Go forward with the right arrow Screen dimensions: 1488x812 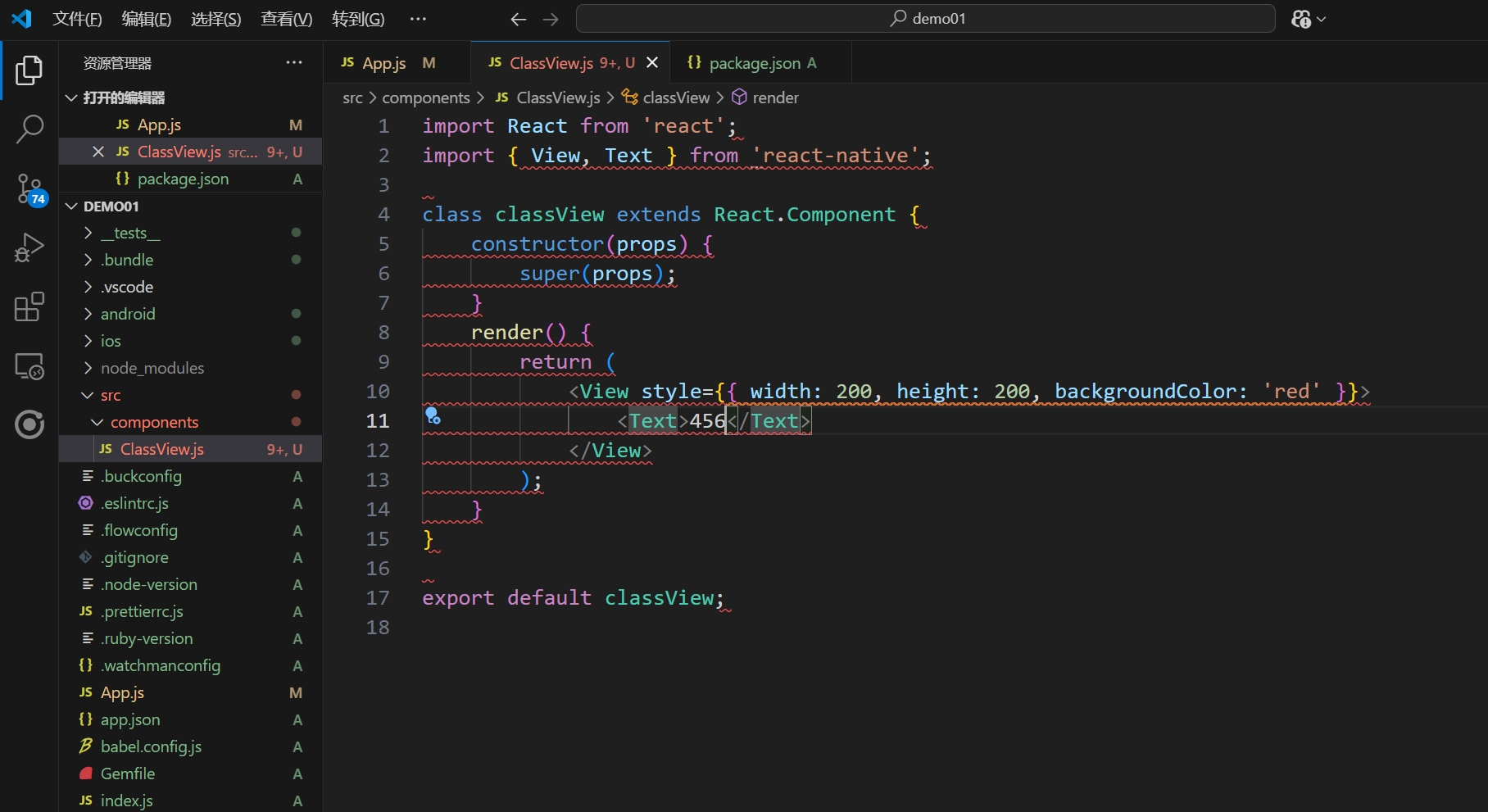coord(551,19)
